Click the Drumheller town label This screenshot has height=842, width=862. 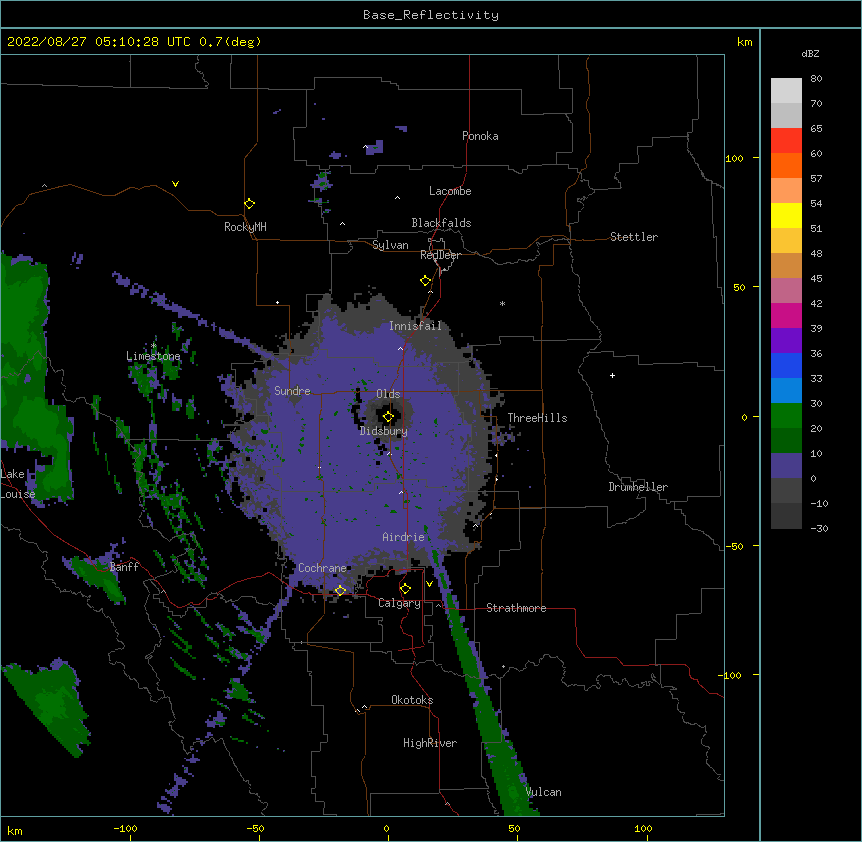tap(638, 487)
